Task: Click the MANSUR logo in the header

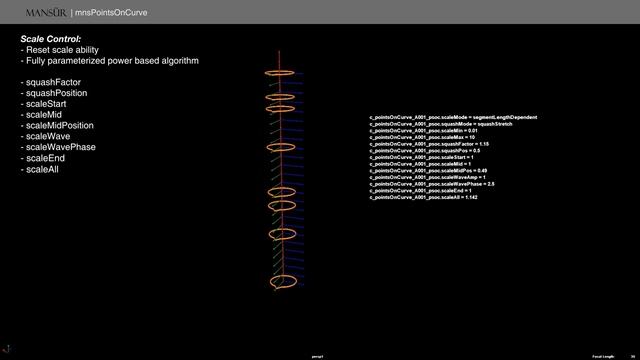Action: click(46, 13)
